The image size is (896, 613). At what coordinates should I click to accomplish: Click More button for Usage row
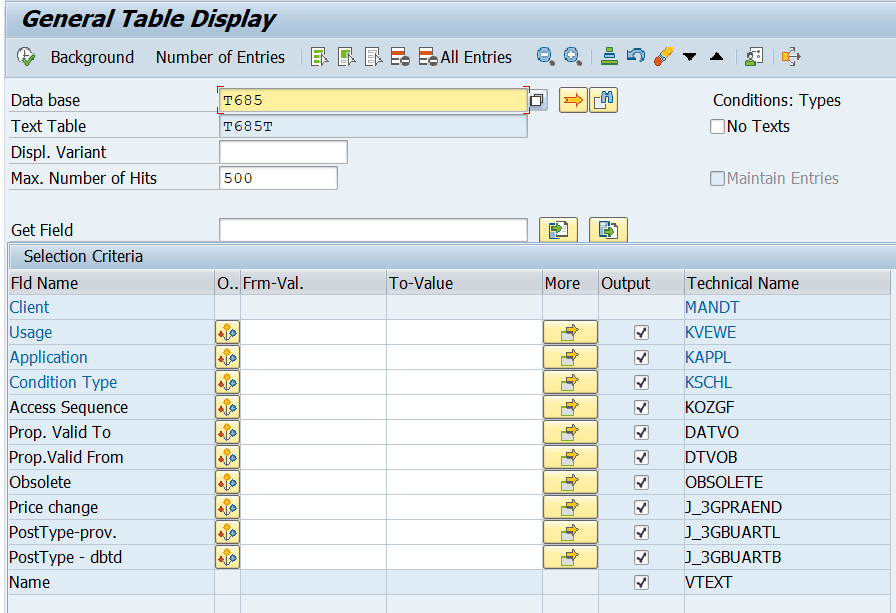pos(570,332)
